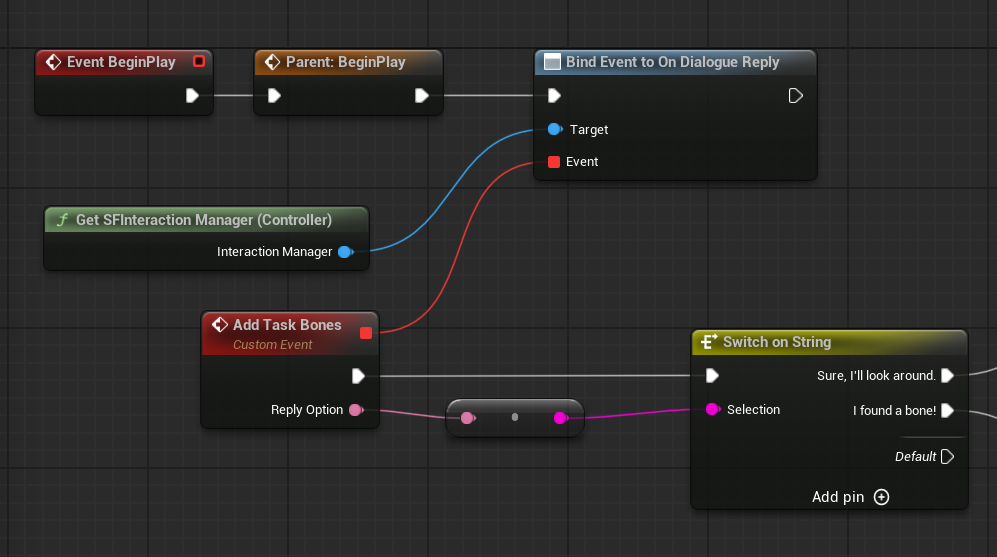This screenshot has width=997, height=557.
Task: Click Interaction Manager blue output pin
Action: [346, 252]
